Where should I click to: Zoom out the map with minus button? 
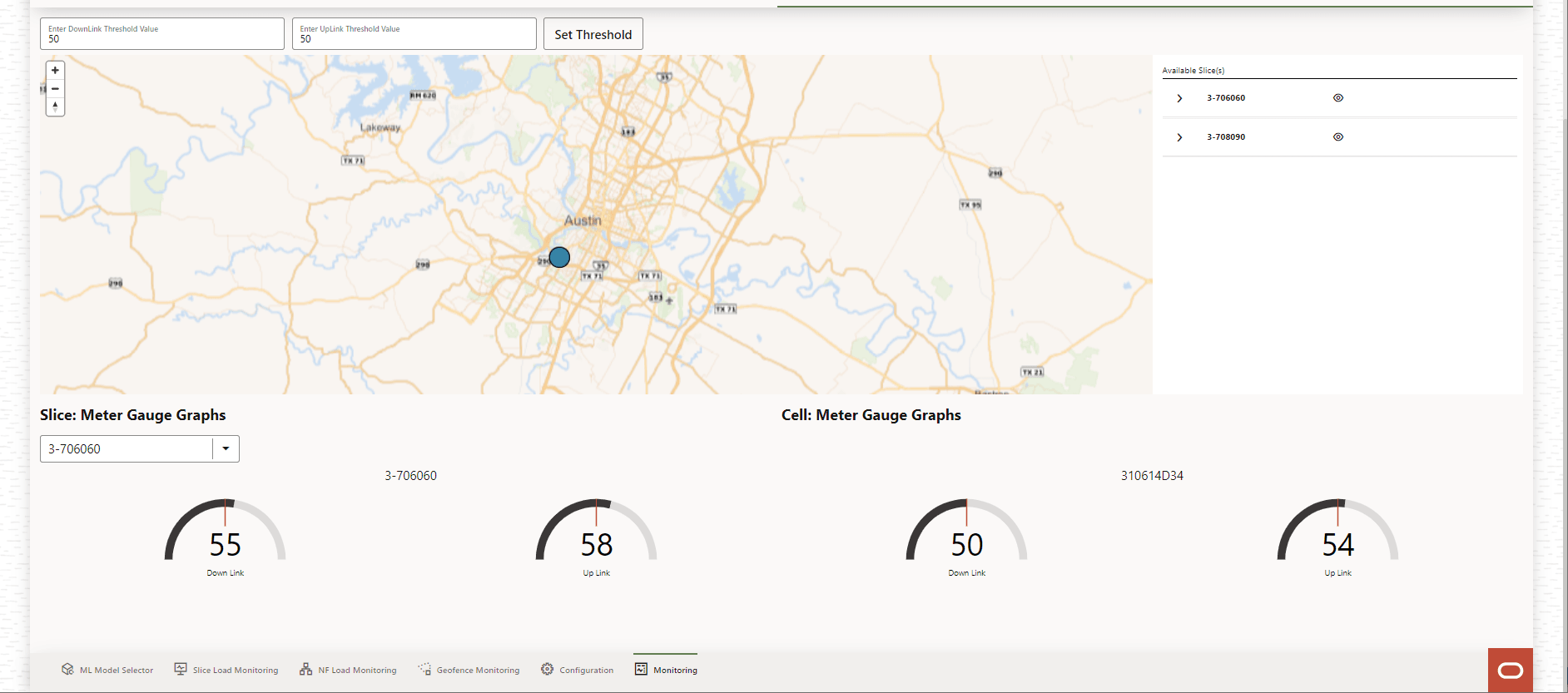click(55, 89)
